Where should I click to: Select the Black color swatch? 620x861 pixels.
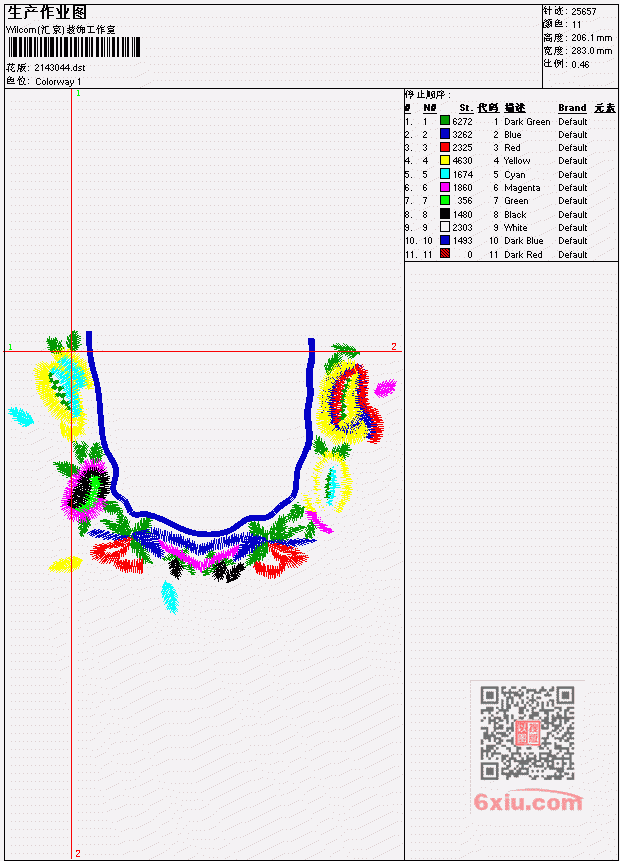click(x=445, y=214)
